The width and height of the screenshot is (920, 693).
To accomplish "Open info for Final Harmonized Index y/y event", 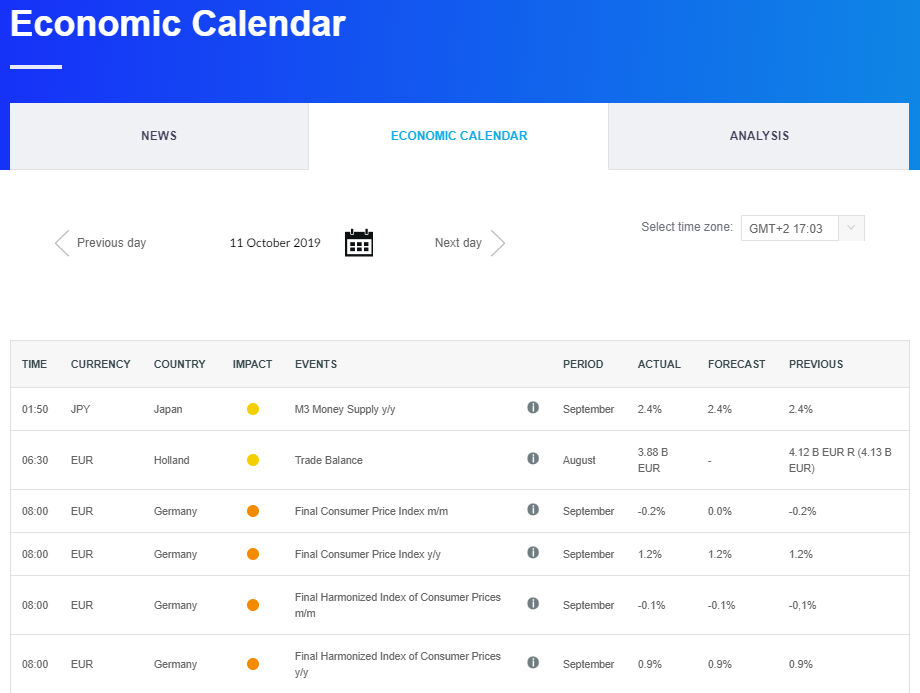I will (533, 662).
